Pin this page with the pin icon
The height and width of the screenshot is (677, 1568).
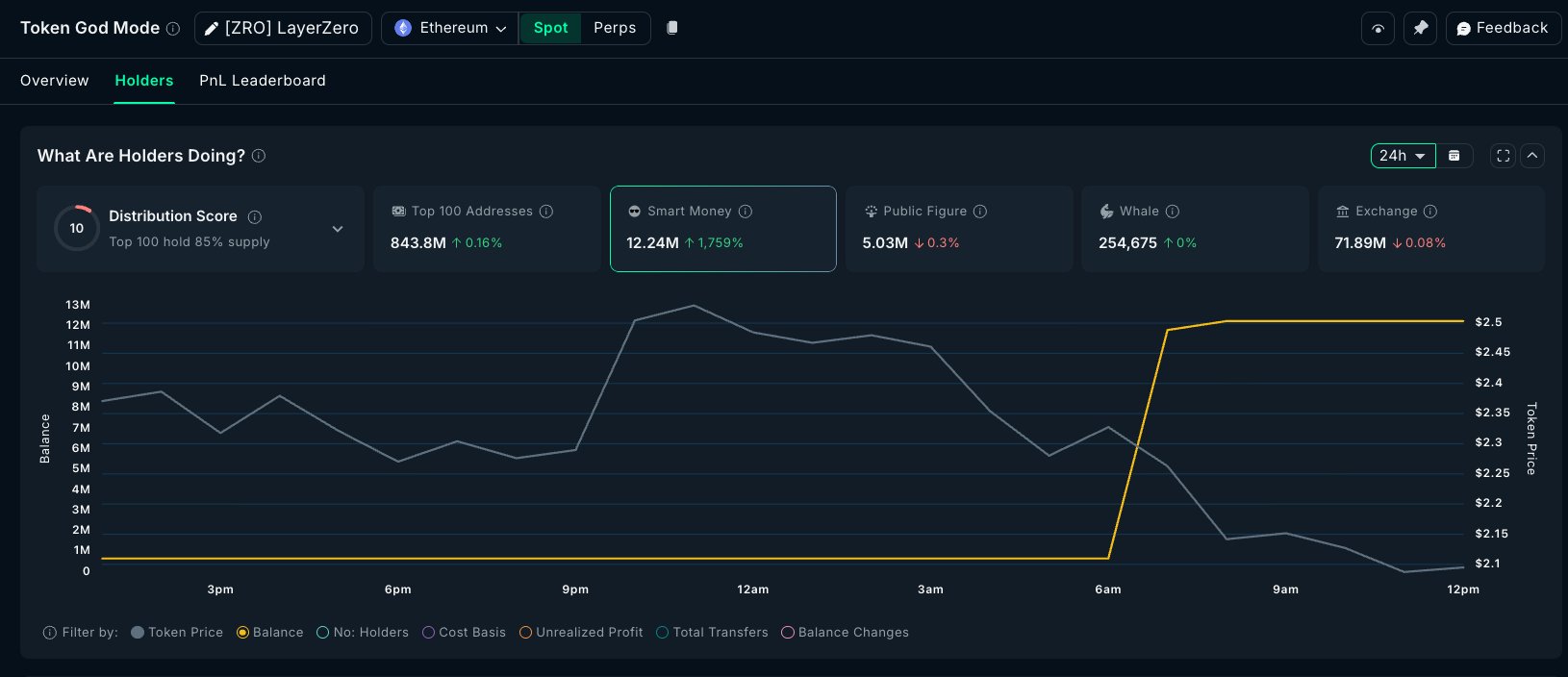1420,29
